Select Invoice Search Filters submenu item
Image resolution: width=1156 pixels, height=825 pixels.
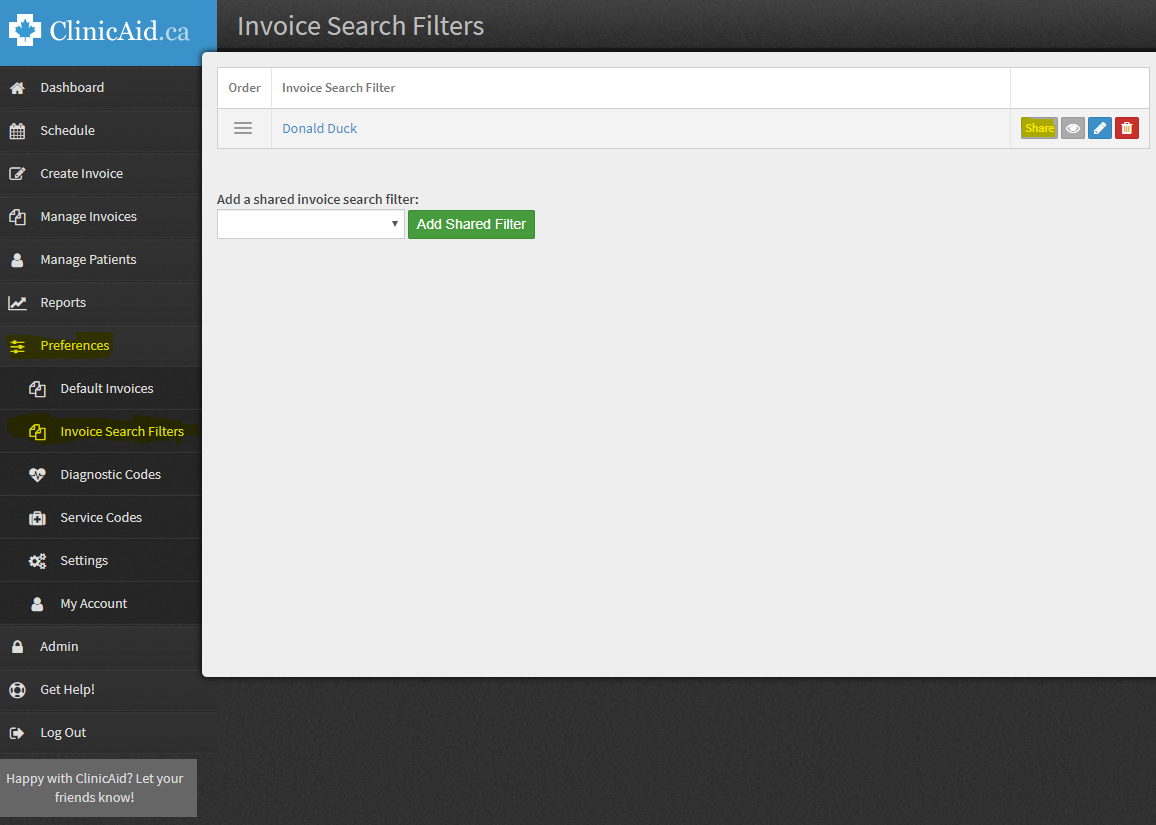(x=101, y=431)
